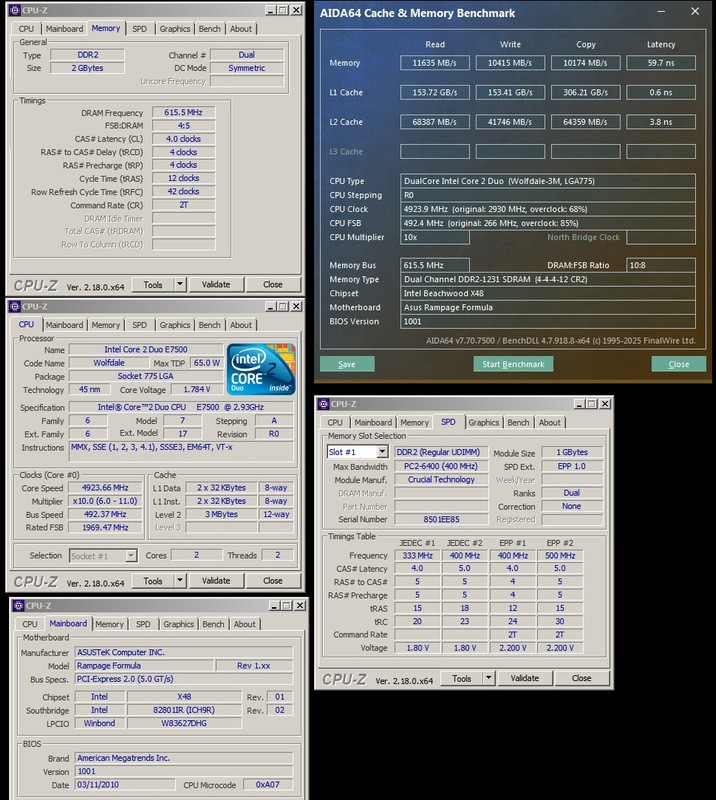This screenshot has width=716, height=800.
Task: Click the Crucial Technology module manufacturer value
Action: [x=441, y=480]
